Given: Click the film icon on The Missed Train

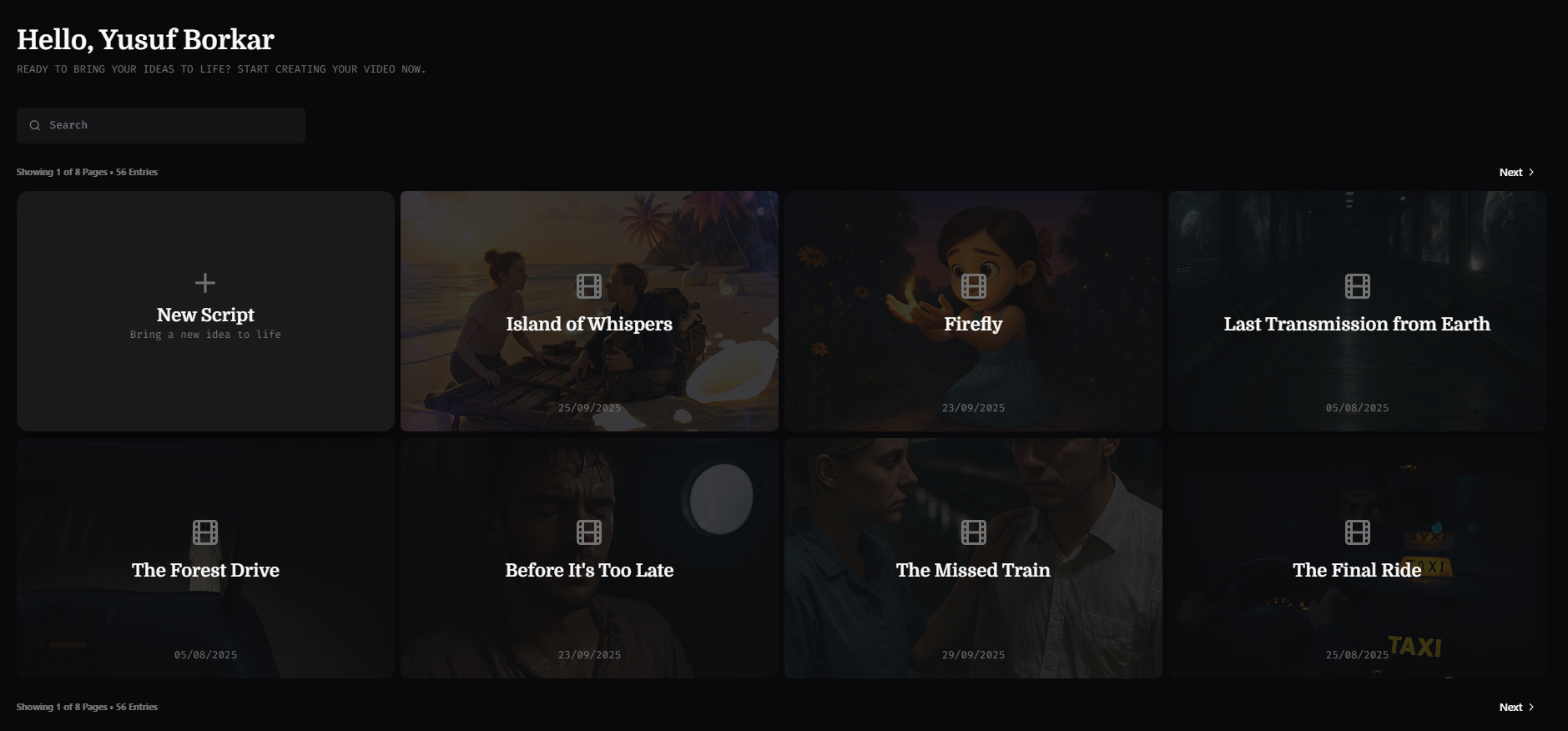Looking at the screenshot, I should coord(973,532).
